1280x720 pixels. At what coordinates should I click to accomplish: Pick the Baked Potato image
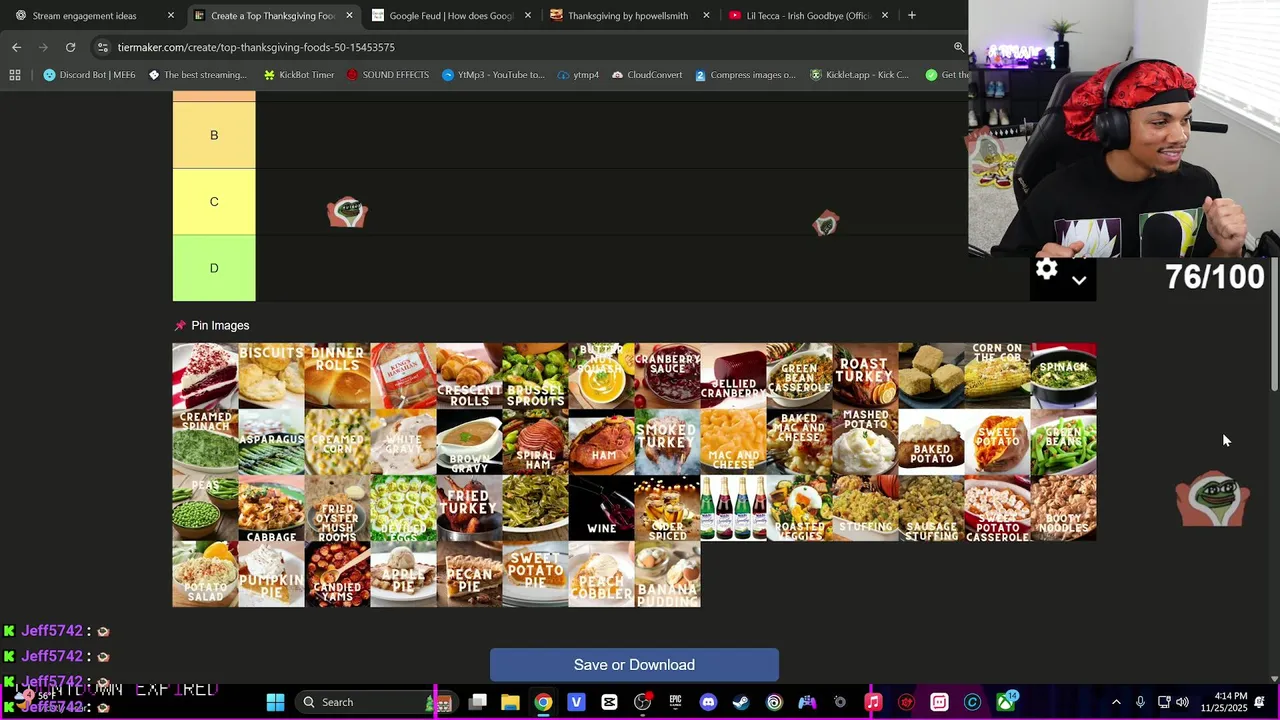point(931,442)
